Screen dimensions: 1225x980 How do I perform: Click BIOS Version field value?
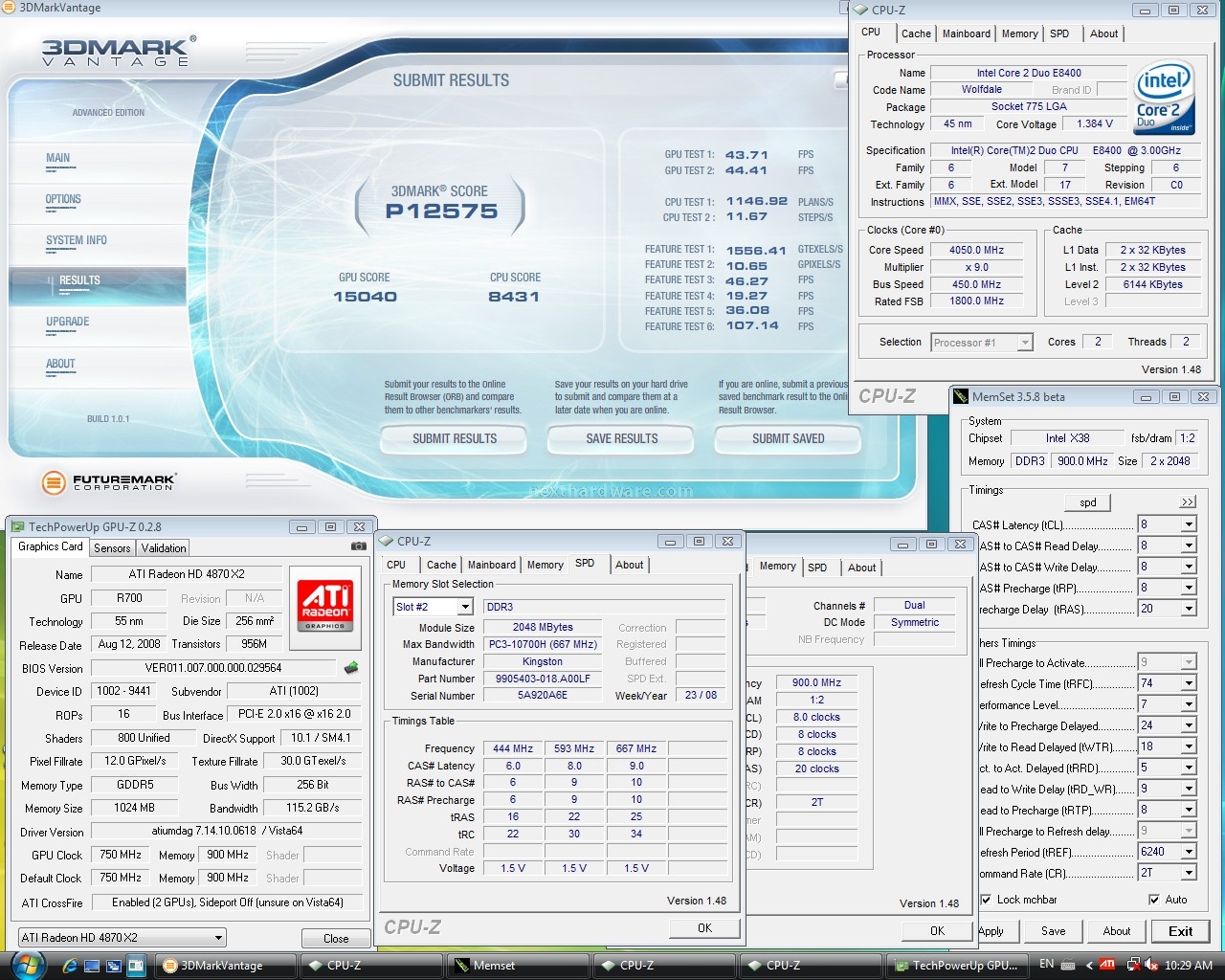click(213, 668)
